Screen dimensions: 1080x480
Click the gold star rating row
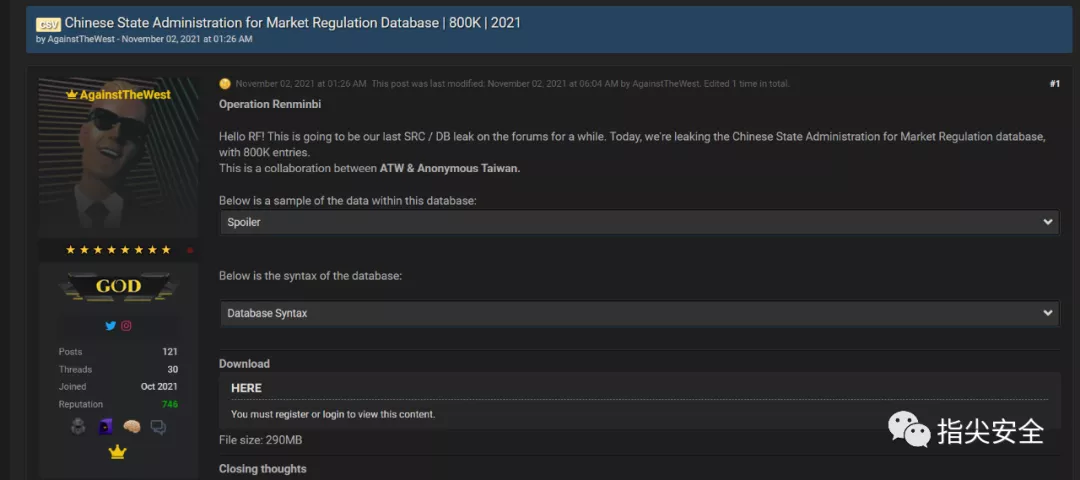coord(118,250)
